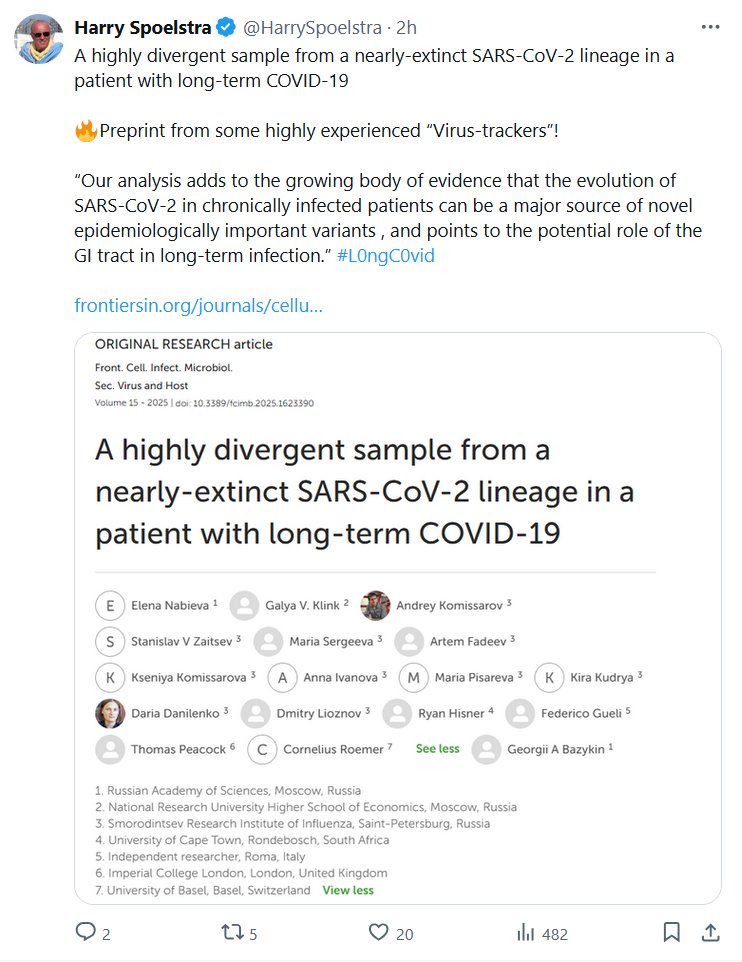This screenshot has width=742, height=962.
Task: Collapse affiliations with View less
Action: [348, 890]
